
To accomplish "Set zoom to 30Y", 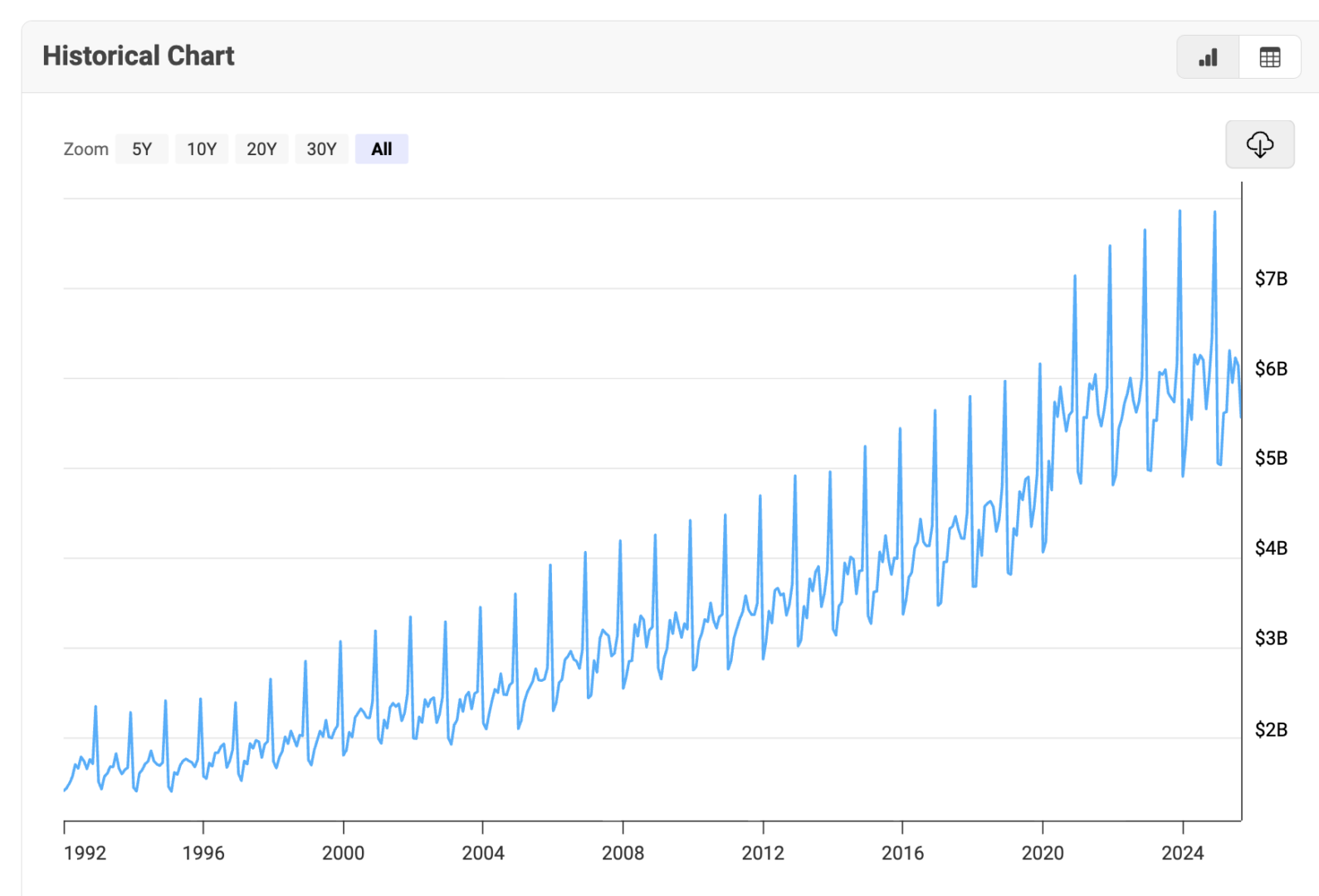I will click(x=321, y=149).
